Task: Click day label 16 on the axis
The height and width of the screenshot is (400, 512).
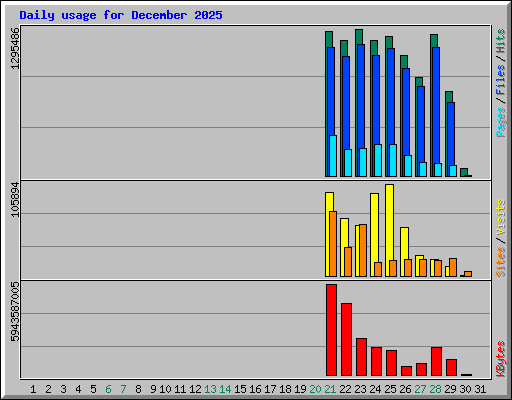Action: tap(255, 389)
